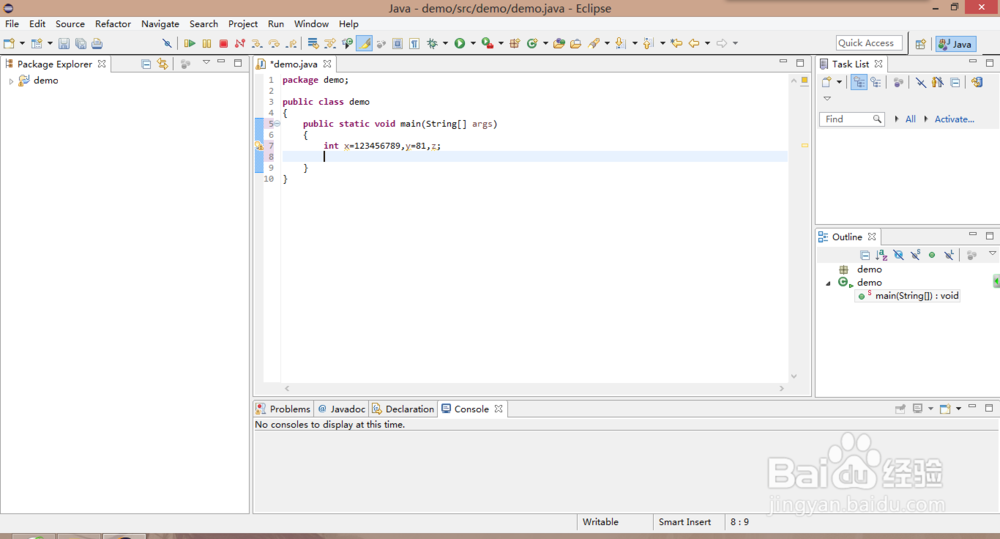
Task: Click the Step Return icon
Action: pyautogui.click(x=291, y=43)
